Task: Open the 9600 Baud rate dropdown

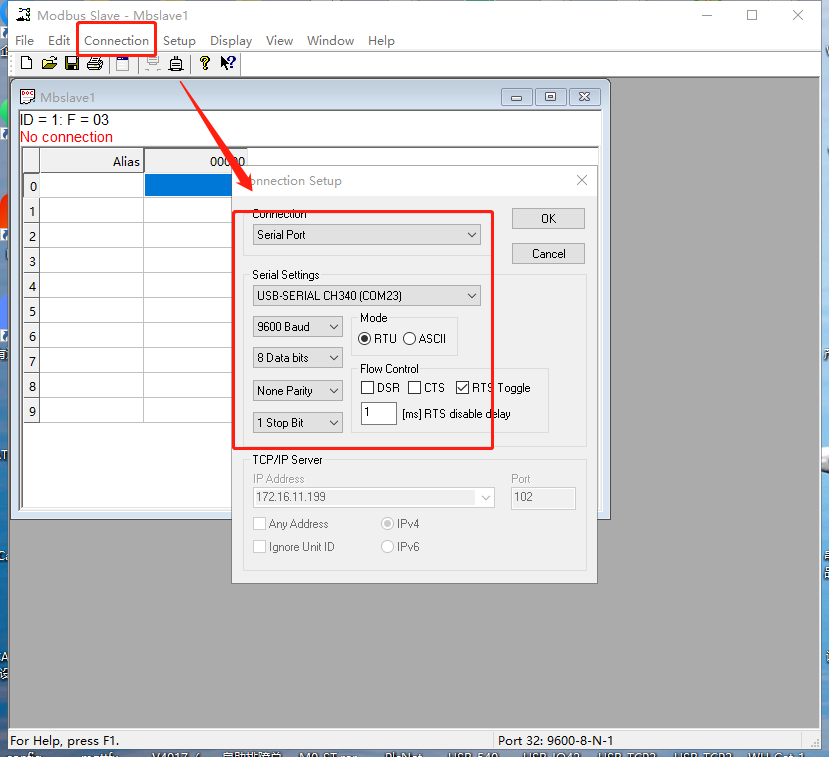Action: pyautogui.click(x=298, y=327)
